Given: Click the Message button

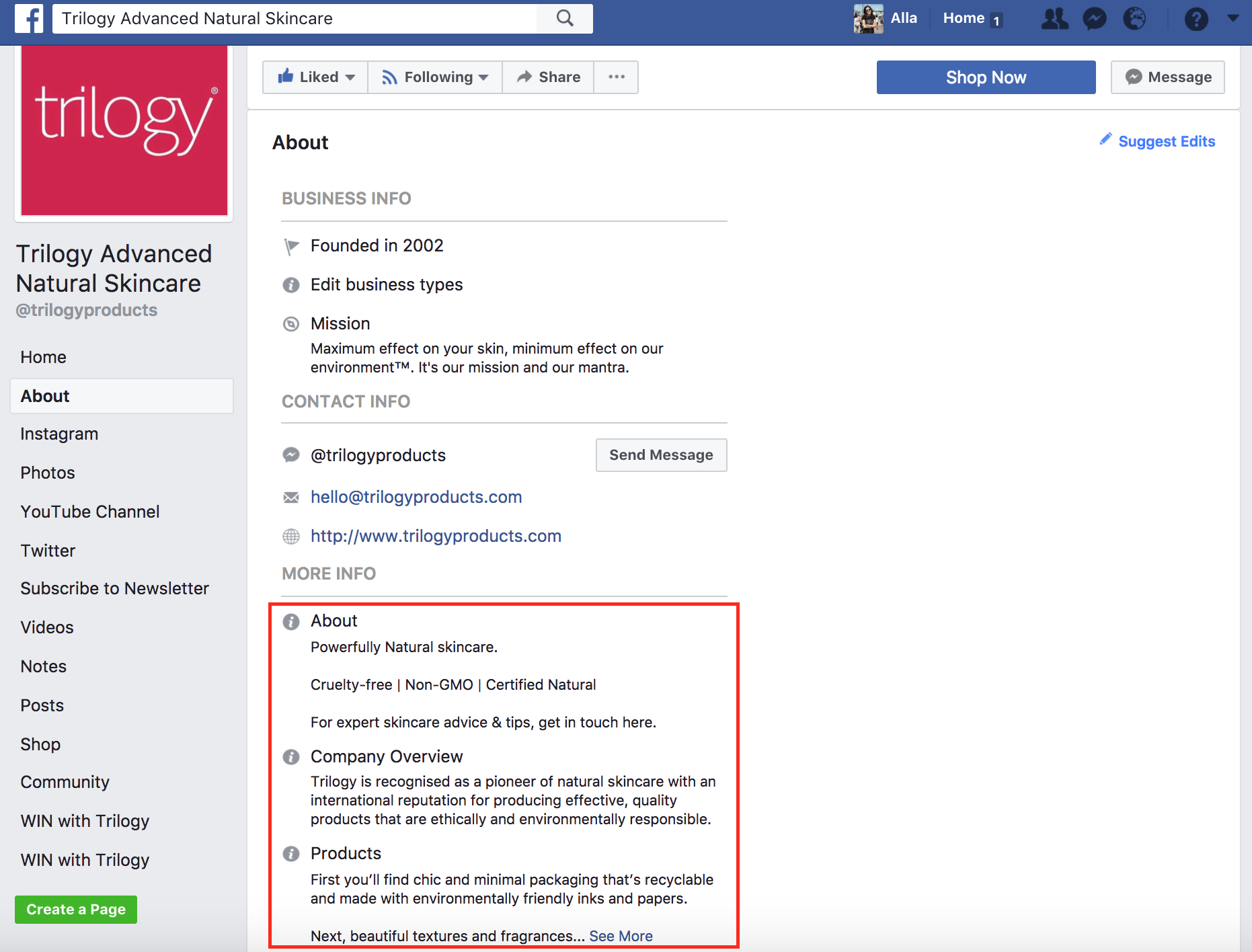Looking at the screenshot, I should point(1167,77).
